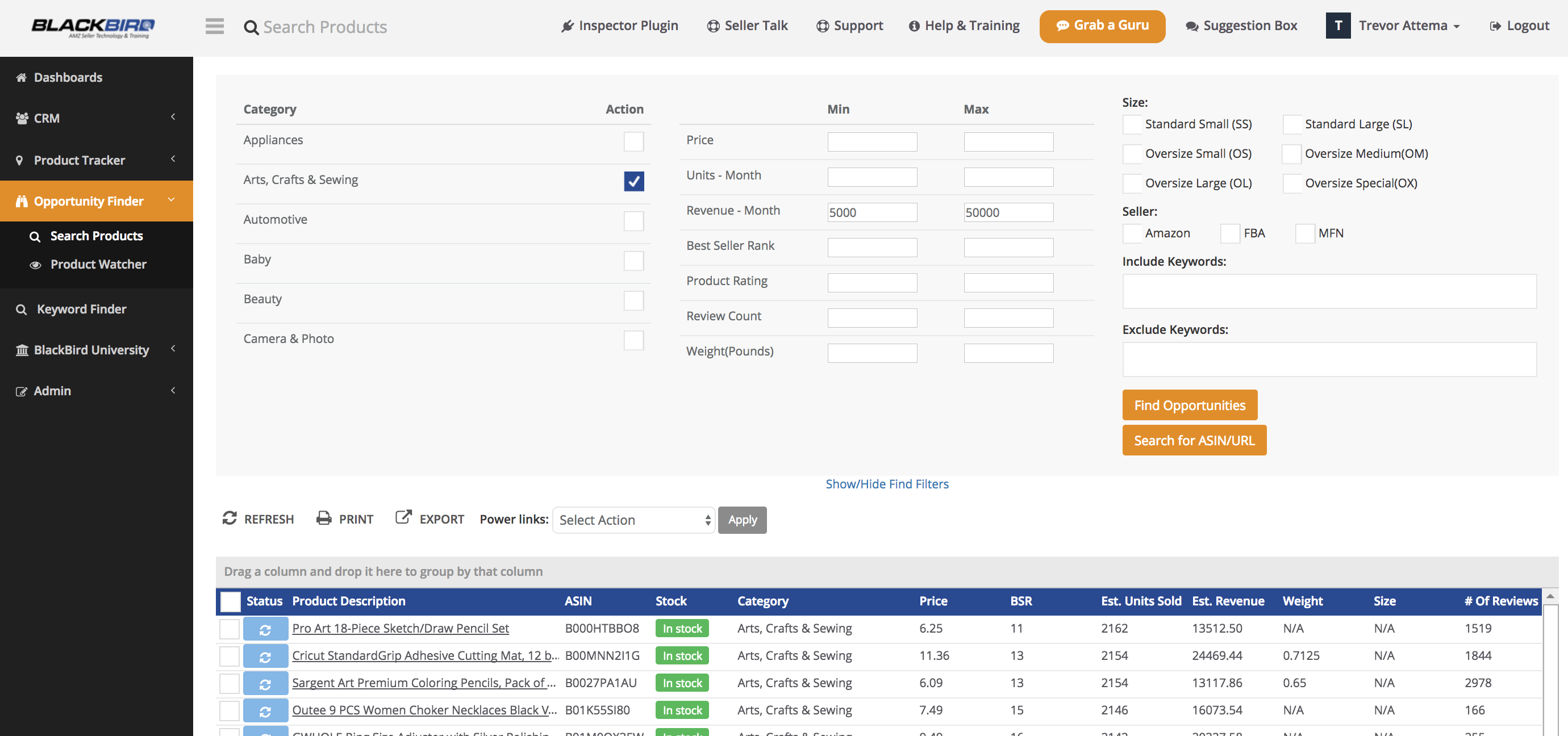Open Pro Art 18-Piece Sketch/Draw Pencil Set link
This screenshot has height=736, width=1568.
401,628
